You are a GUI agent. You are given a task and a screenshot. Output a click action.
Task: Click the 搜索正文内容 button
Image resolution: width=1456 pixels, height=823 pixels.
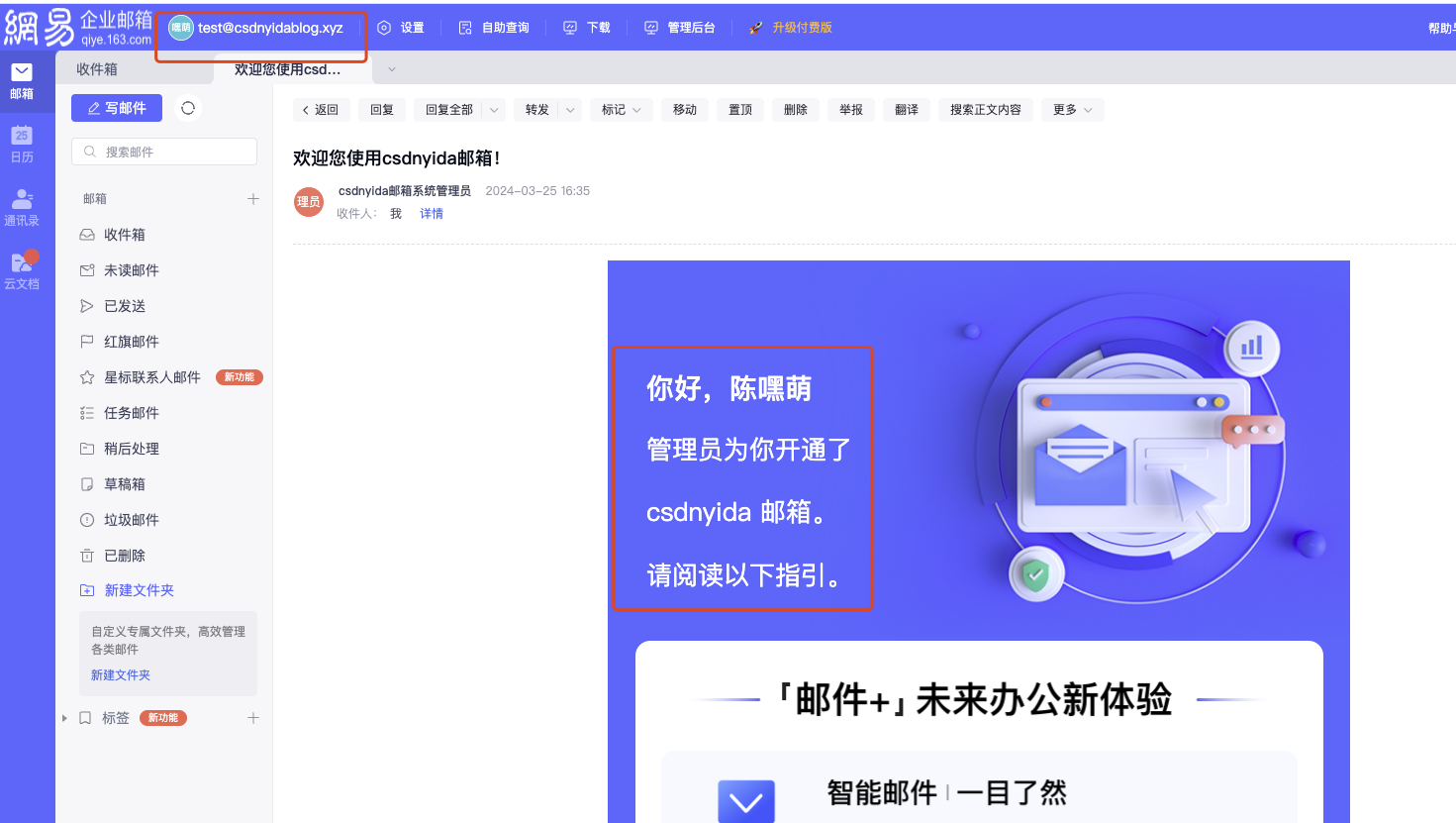(x=986, y=110)
